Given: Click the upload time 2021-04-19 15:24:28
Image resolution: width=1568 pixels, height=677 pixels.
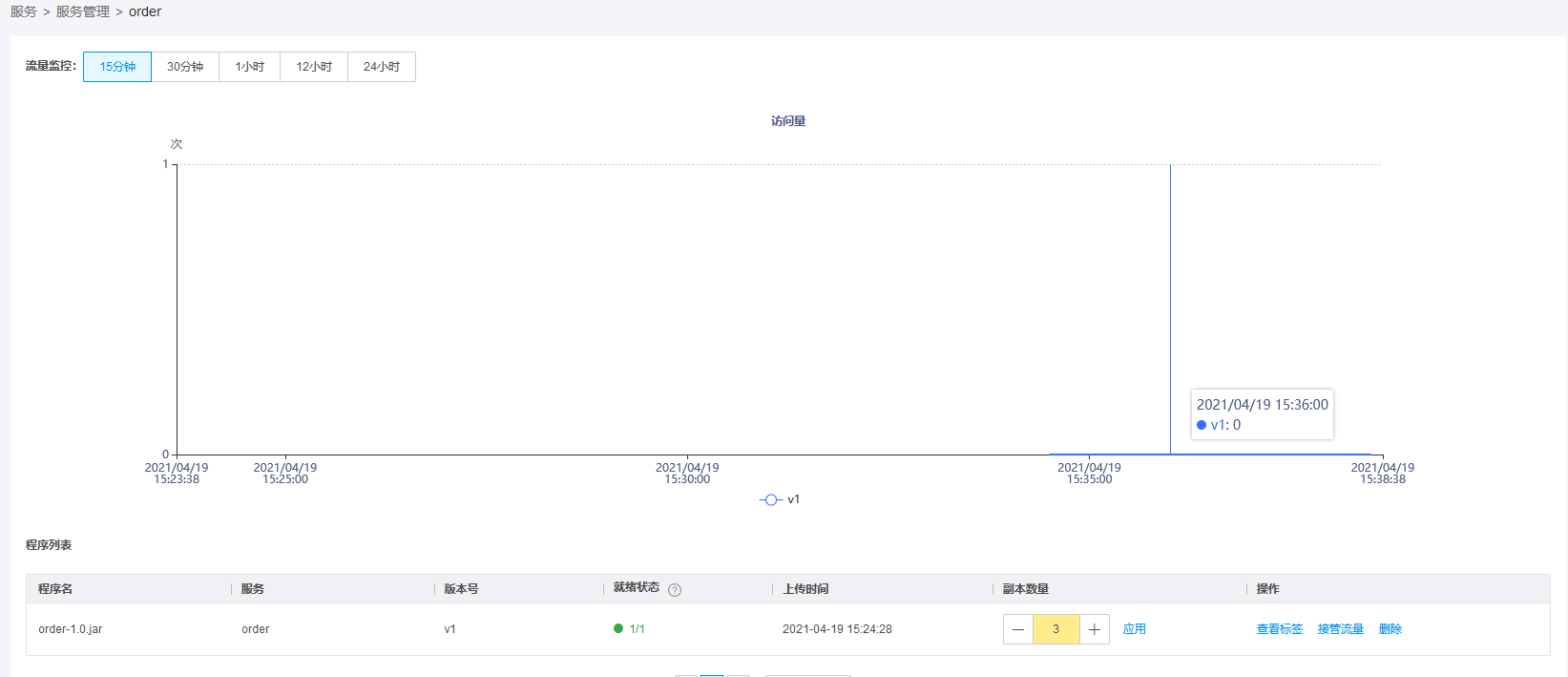Looking at the screenshot, I should coord(837,629).
